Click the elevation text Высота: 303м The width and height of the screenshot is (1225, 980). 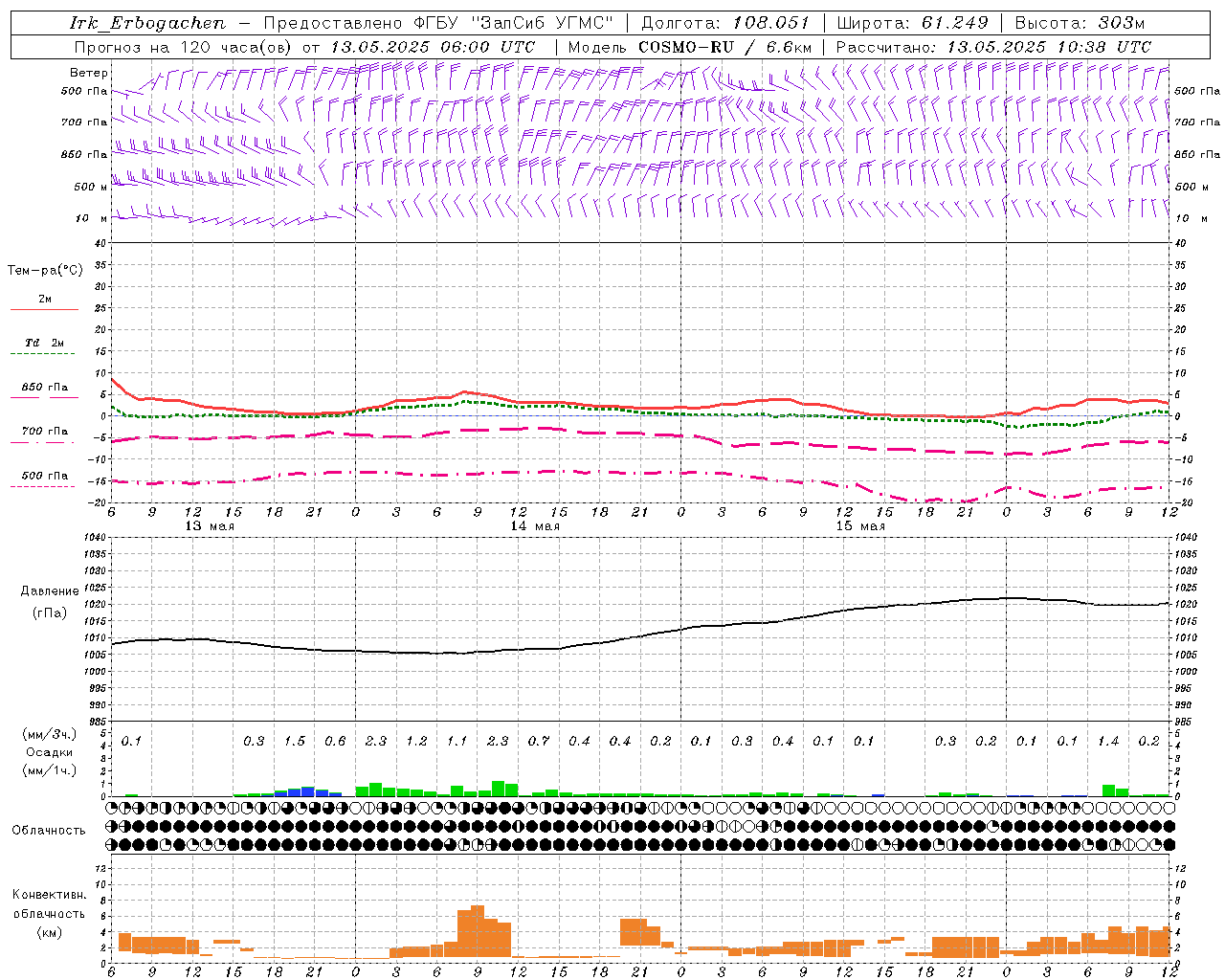pyautogui.click(x=1080, y=23)
